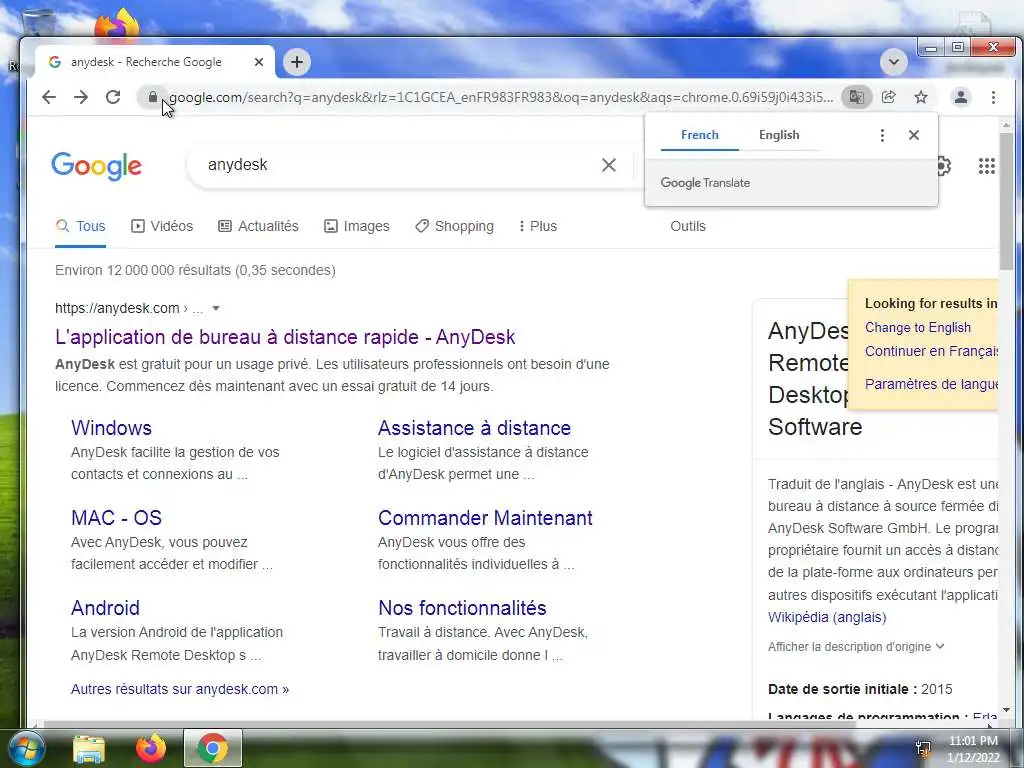This screenshot has height=768, width=1024.
Task: Open the Google apps grid icon
Action: point(987,166)
